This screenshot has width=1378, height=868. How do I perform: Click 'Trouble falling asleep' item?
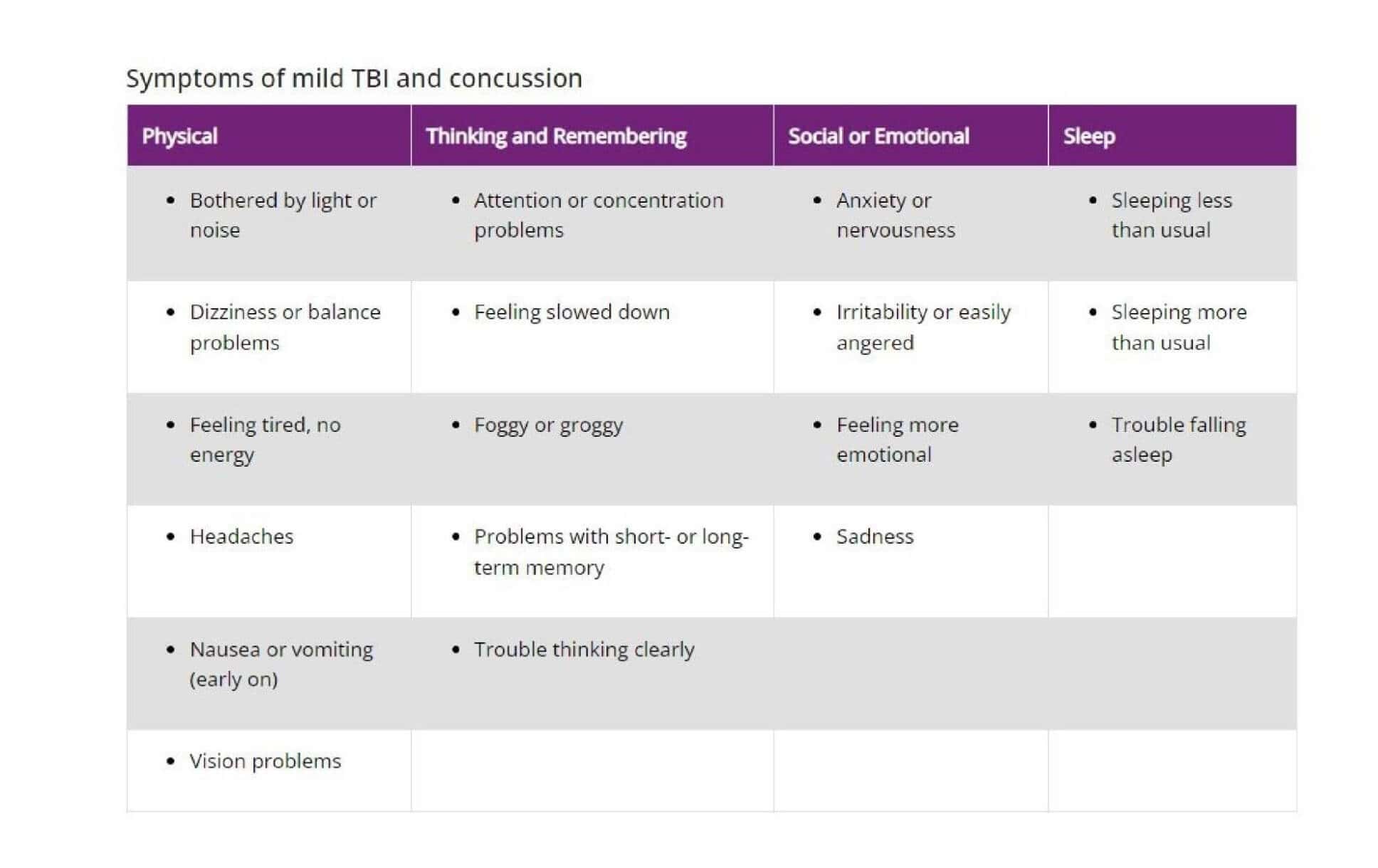1179,440
